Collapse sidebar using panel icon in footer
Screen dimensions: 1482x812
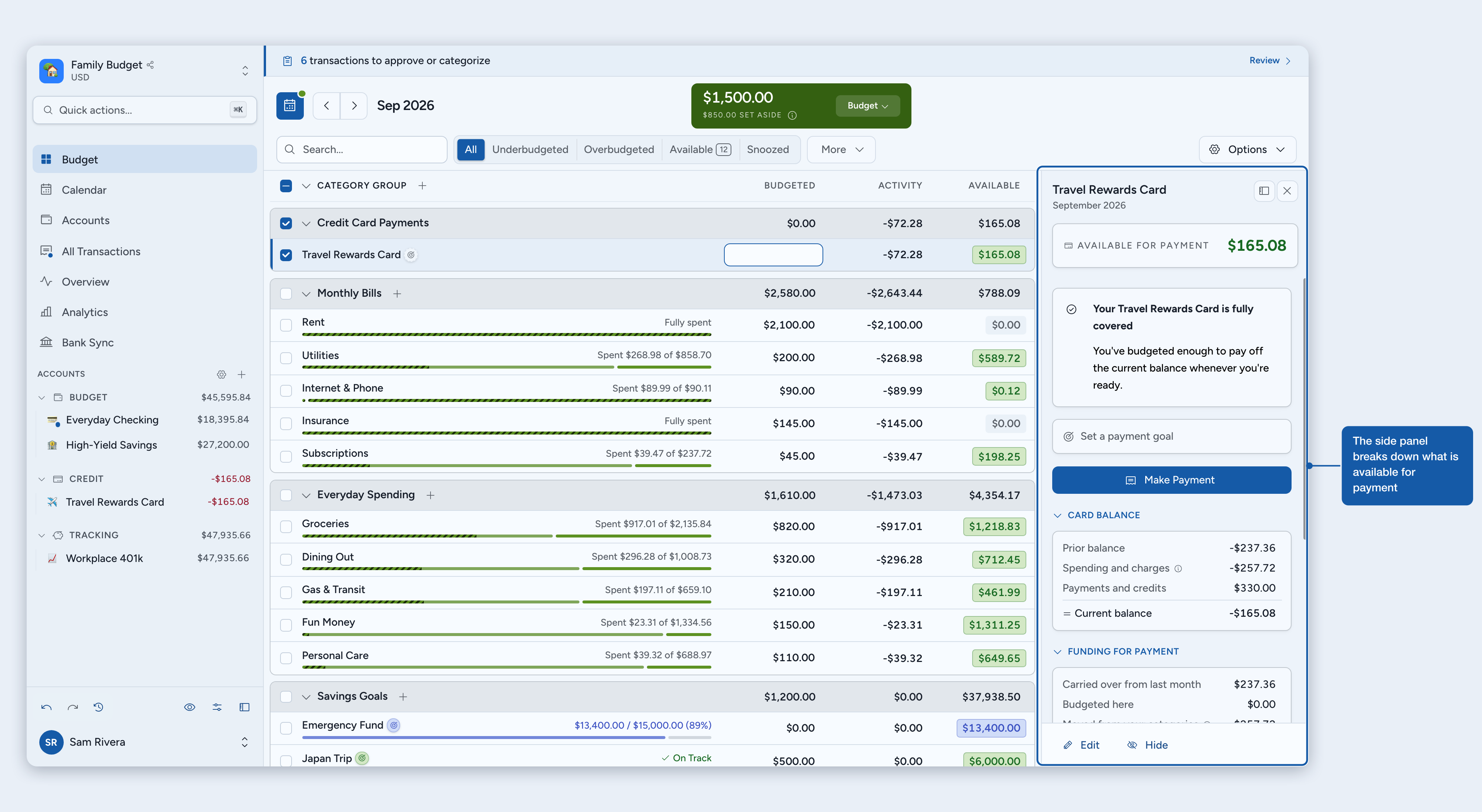tap(245, 707)
